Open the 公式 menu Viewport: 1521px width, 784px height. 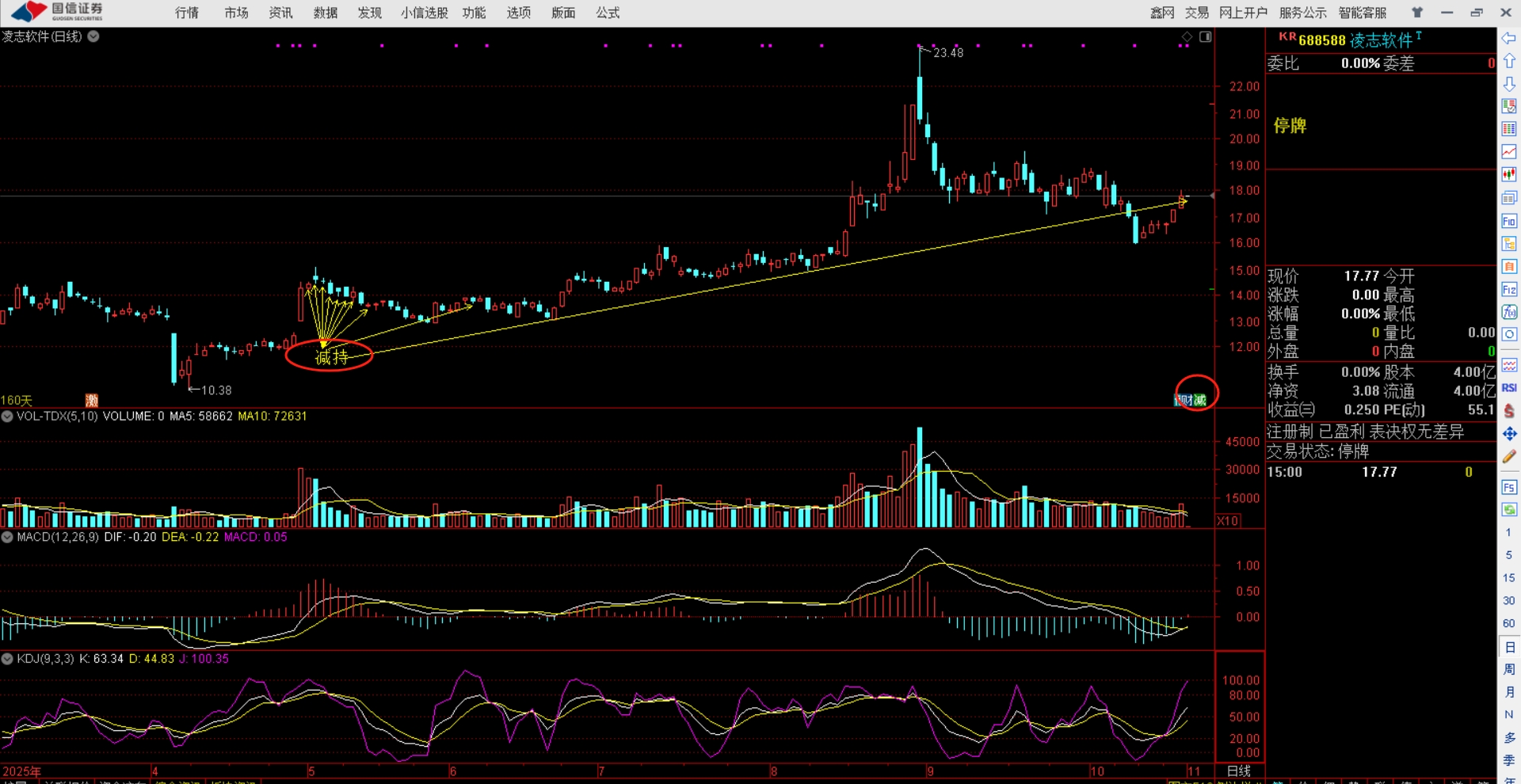coord(608,13)
